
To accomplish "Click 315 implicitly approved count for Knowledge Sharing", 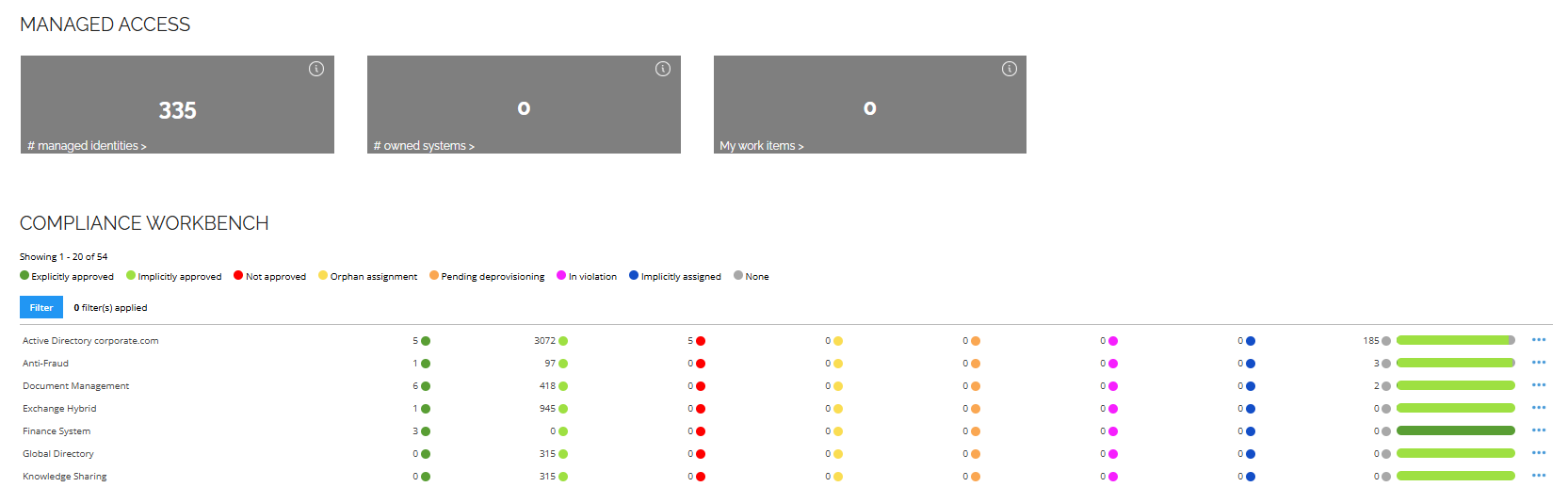I will [x=554, y=477].
